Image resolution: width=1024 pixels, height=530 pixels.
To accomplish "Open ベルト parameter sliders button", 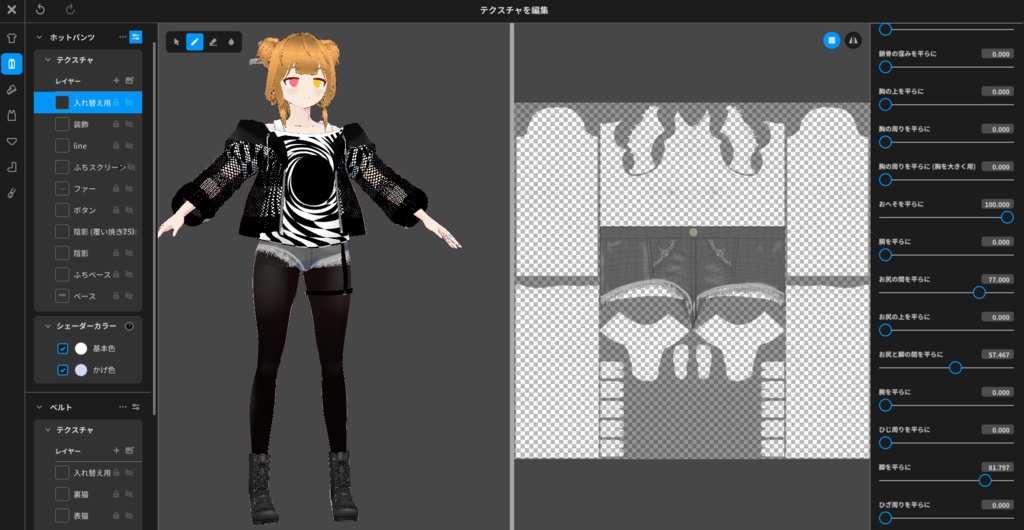I will coord(136,407).
